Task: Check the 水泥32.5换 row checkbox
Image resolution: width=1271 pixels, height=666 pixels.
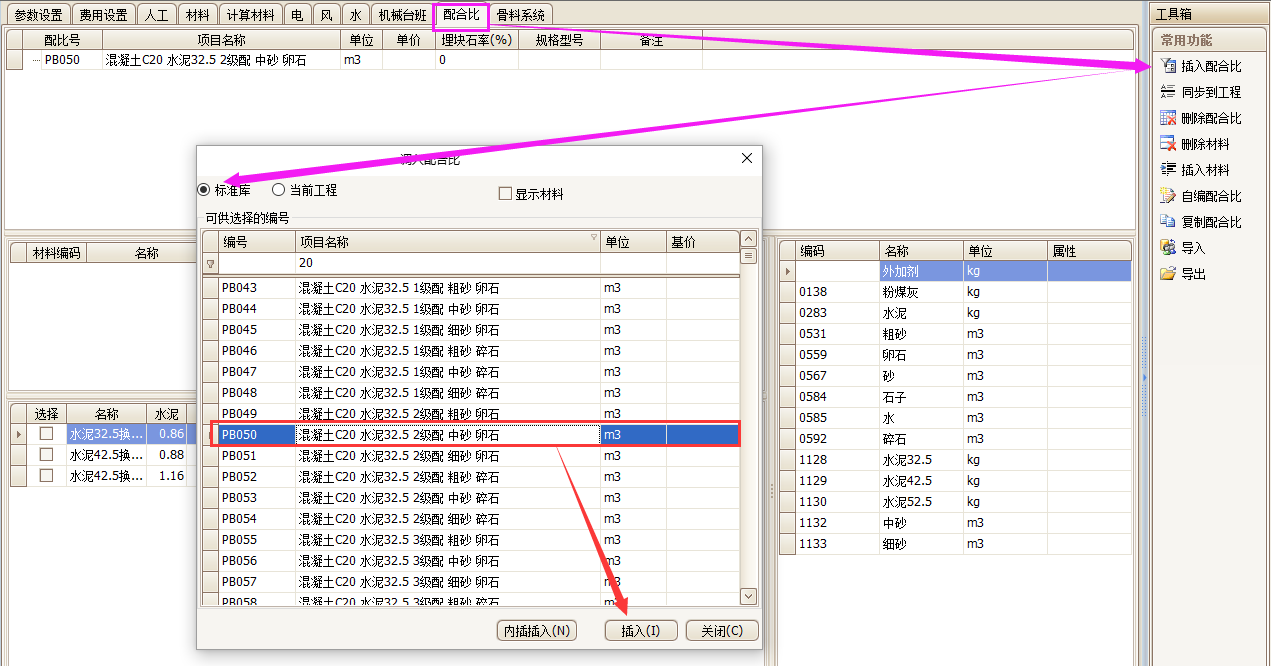Action: (x=46, y=434)
